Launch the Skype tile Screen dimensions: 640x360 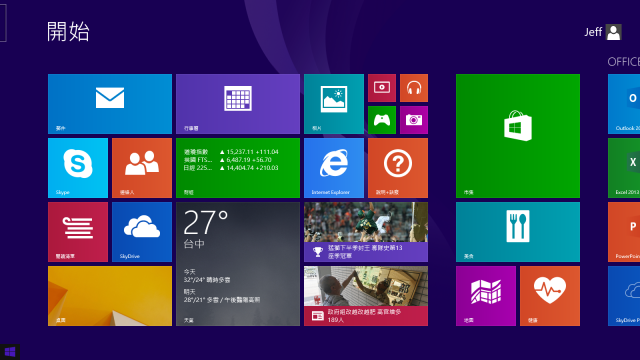(x=78, y=168)
